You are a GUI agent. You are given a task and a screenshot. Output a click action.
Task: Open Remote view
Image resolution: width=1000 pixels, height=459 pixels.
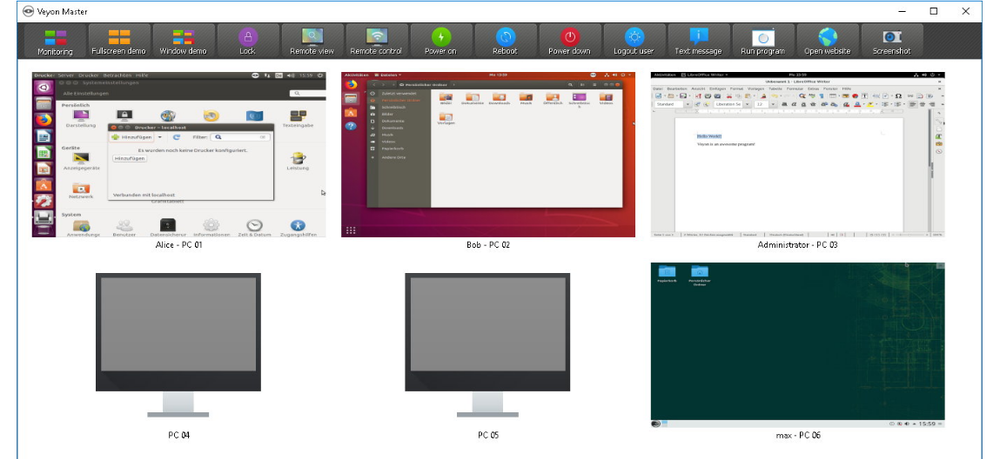click(x=312, y=41)
